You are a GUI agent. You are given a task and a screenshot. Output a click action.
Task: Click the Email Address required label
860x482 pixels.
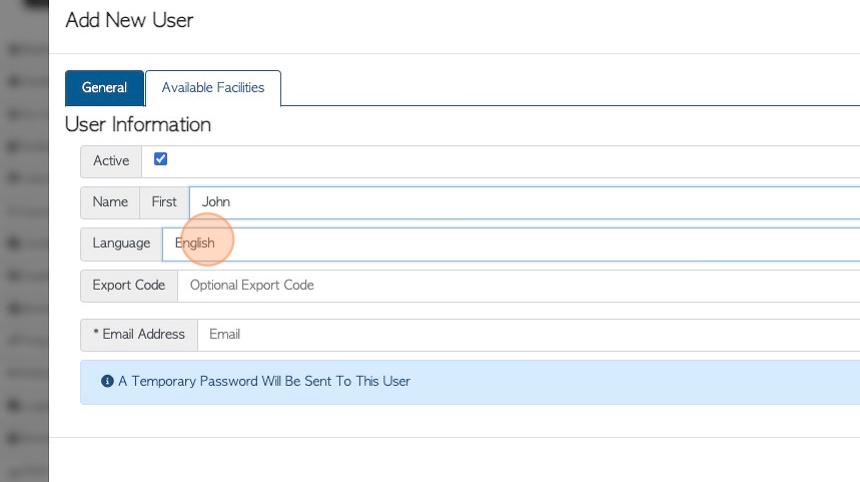[139, 335]
